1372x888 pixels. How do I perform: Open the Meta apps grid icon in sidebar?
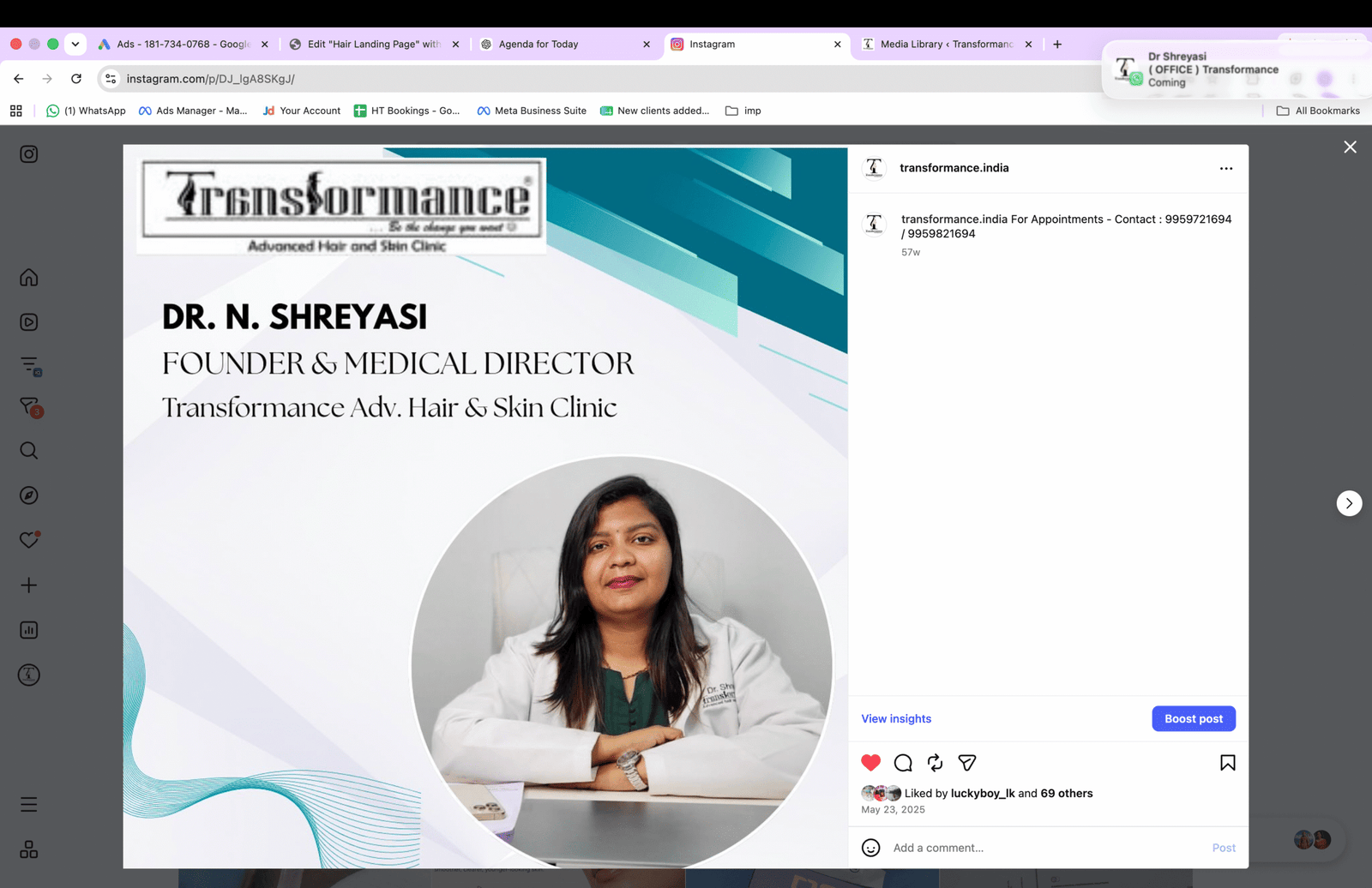(29, 849)
